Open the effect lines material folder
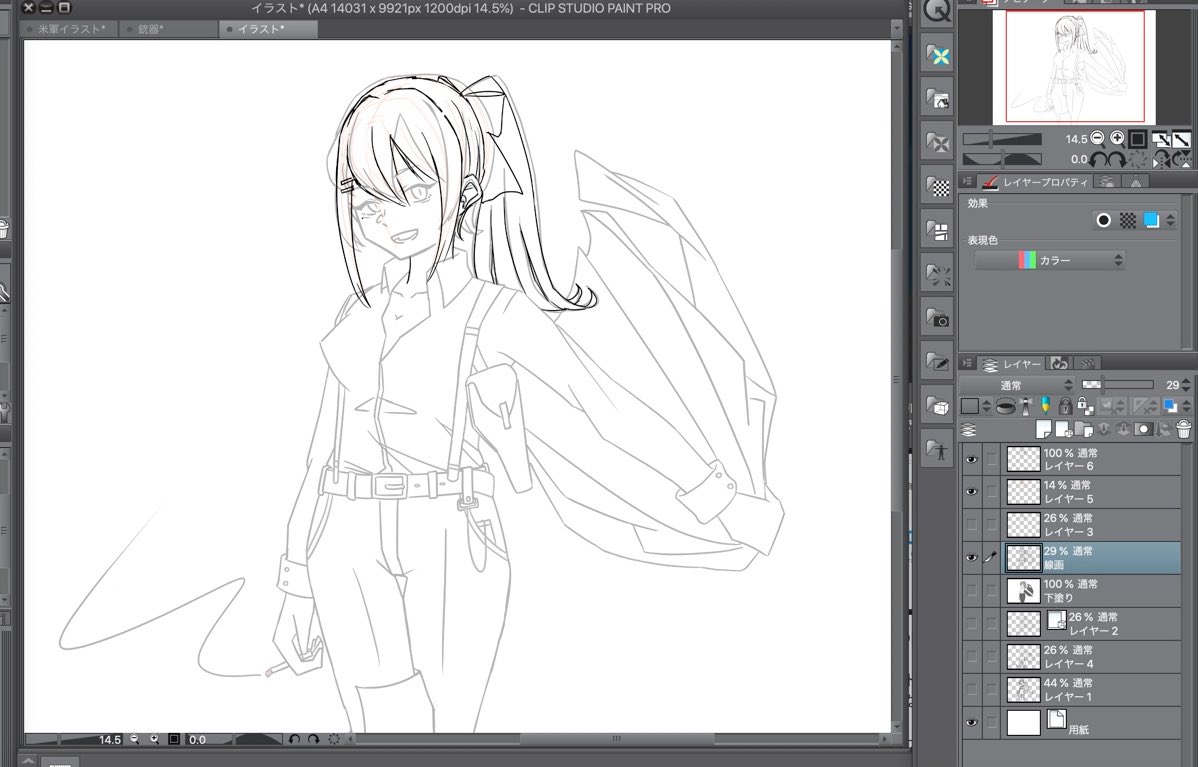The width and height of the screenshot is (1198, 767). click(x=937, y=273)
